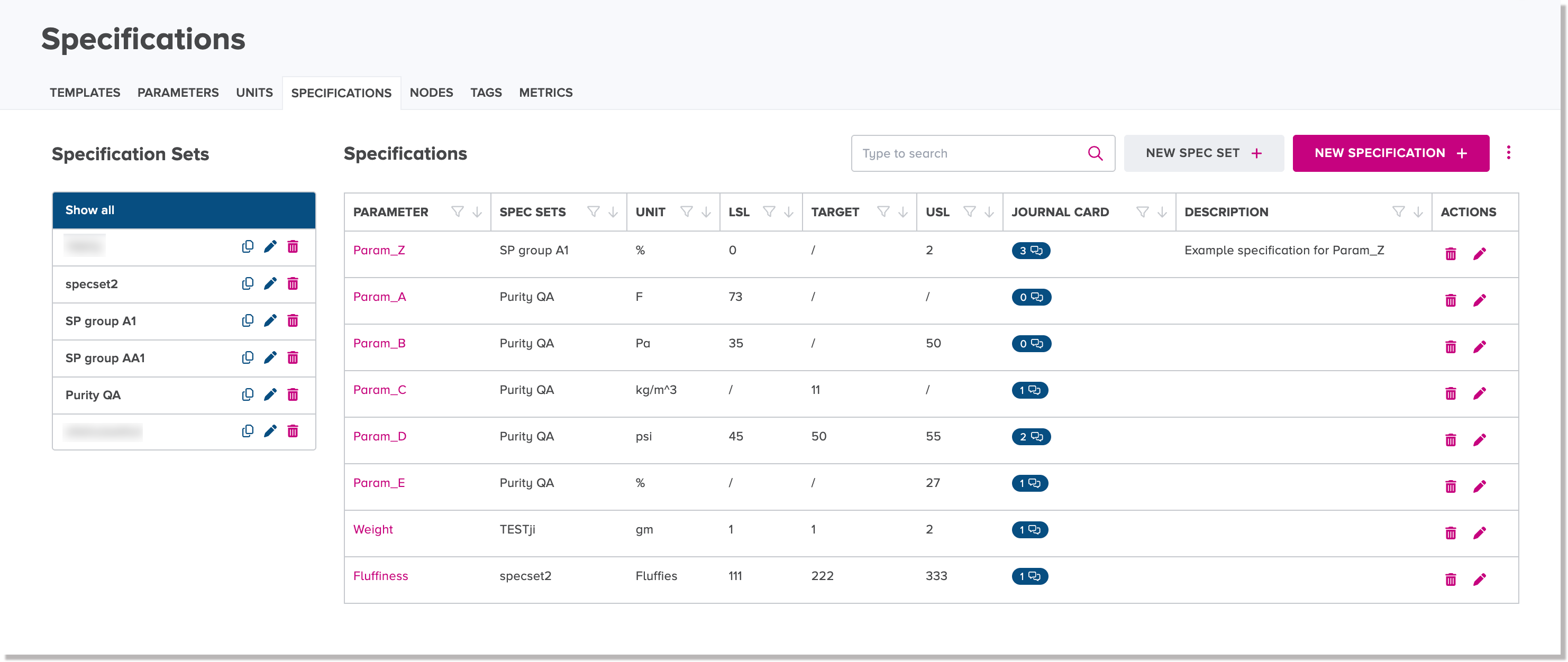
Task: Open the Tags tab
Action: 486,93
